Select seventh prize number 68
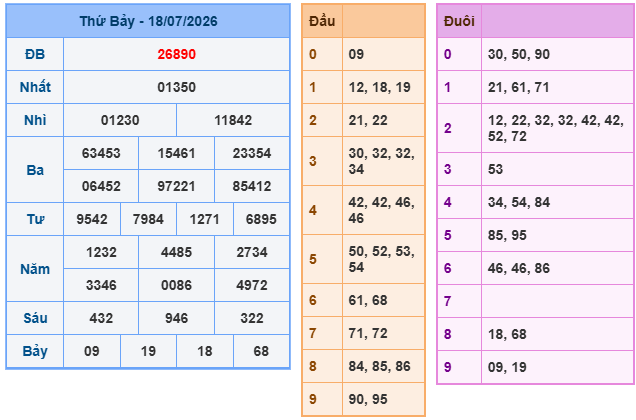The height and width of the screenshot is (420, 636). coord(261,351)
